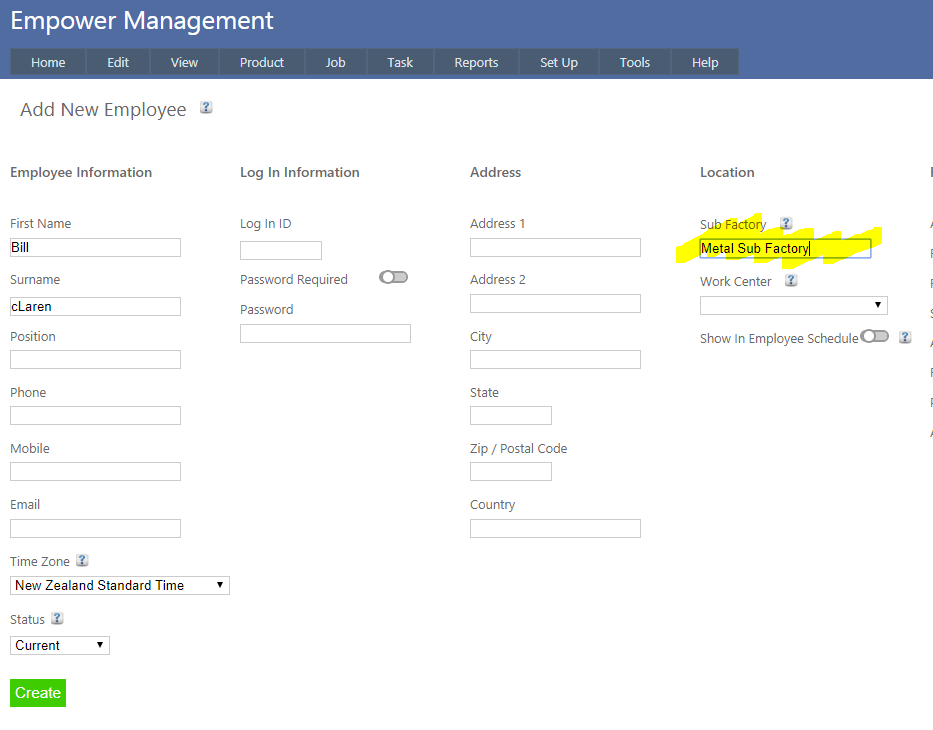Enable the Show In Employee Schedule switch
The width and height of the screenshot is (933, 730).
tap(874, 337)
